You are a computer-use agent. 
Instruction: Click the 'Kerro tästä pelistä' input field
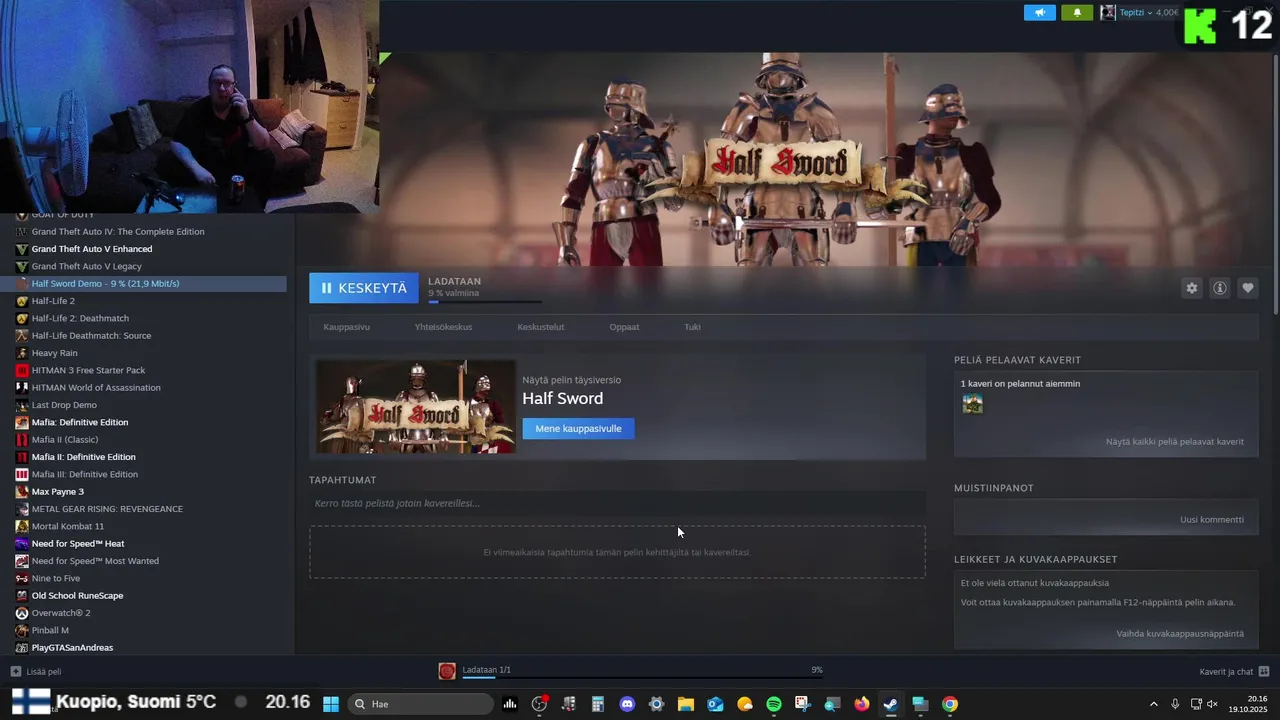[617, 503]
